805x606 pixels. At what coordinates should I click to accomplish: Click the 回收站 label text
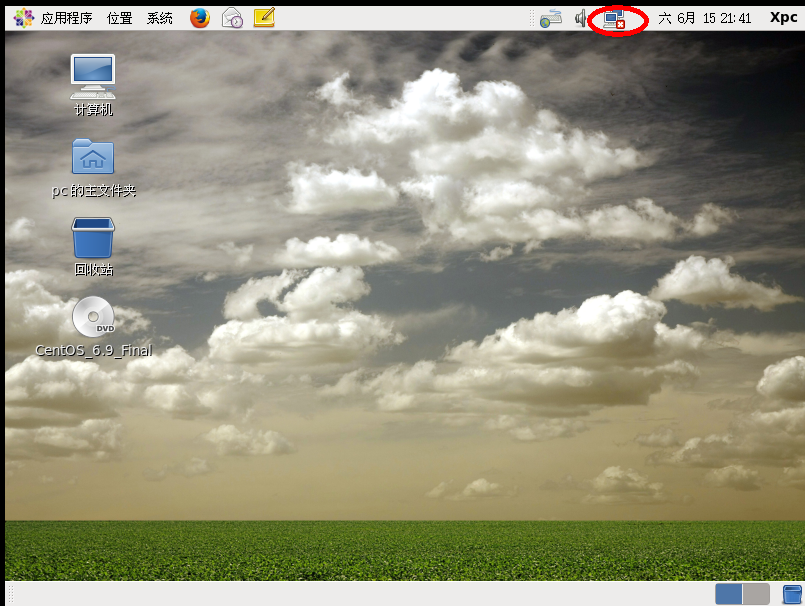[93, 269]
